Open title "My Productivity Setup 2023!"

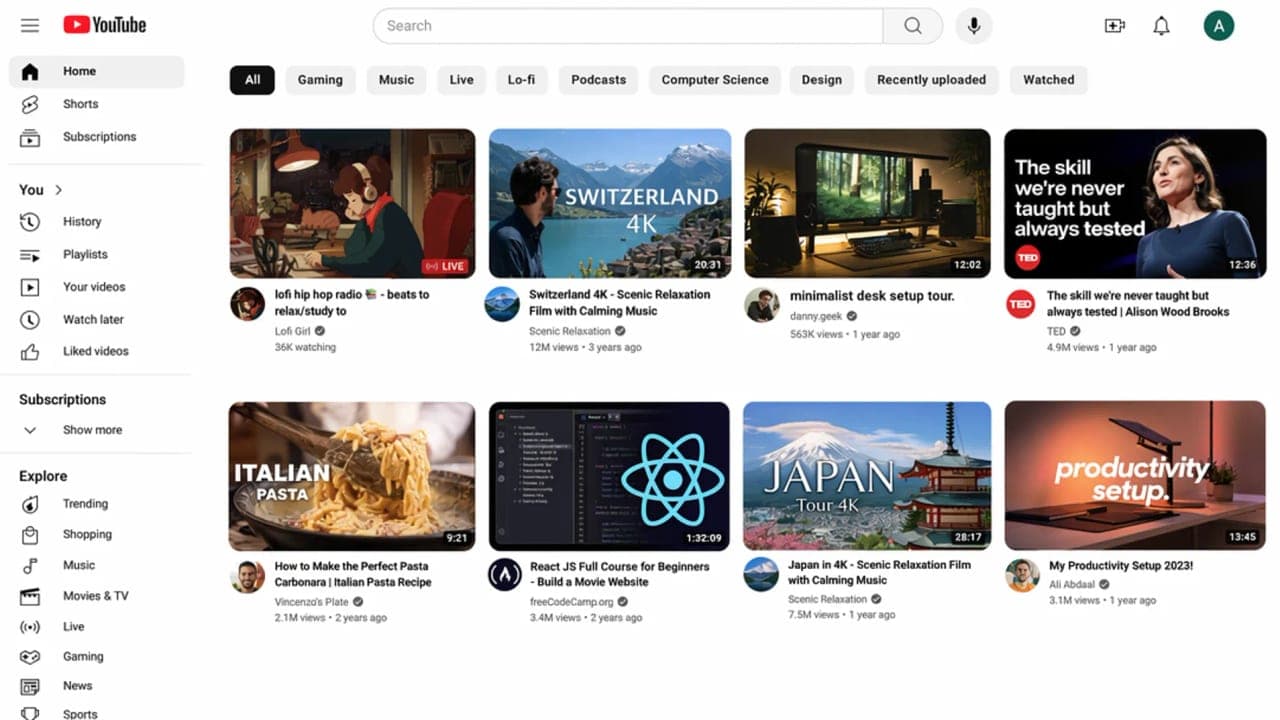click(x=1121, y=566)
